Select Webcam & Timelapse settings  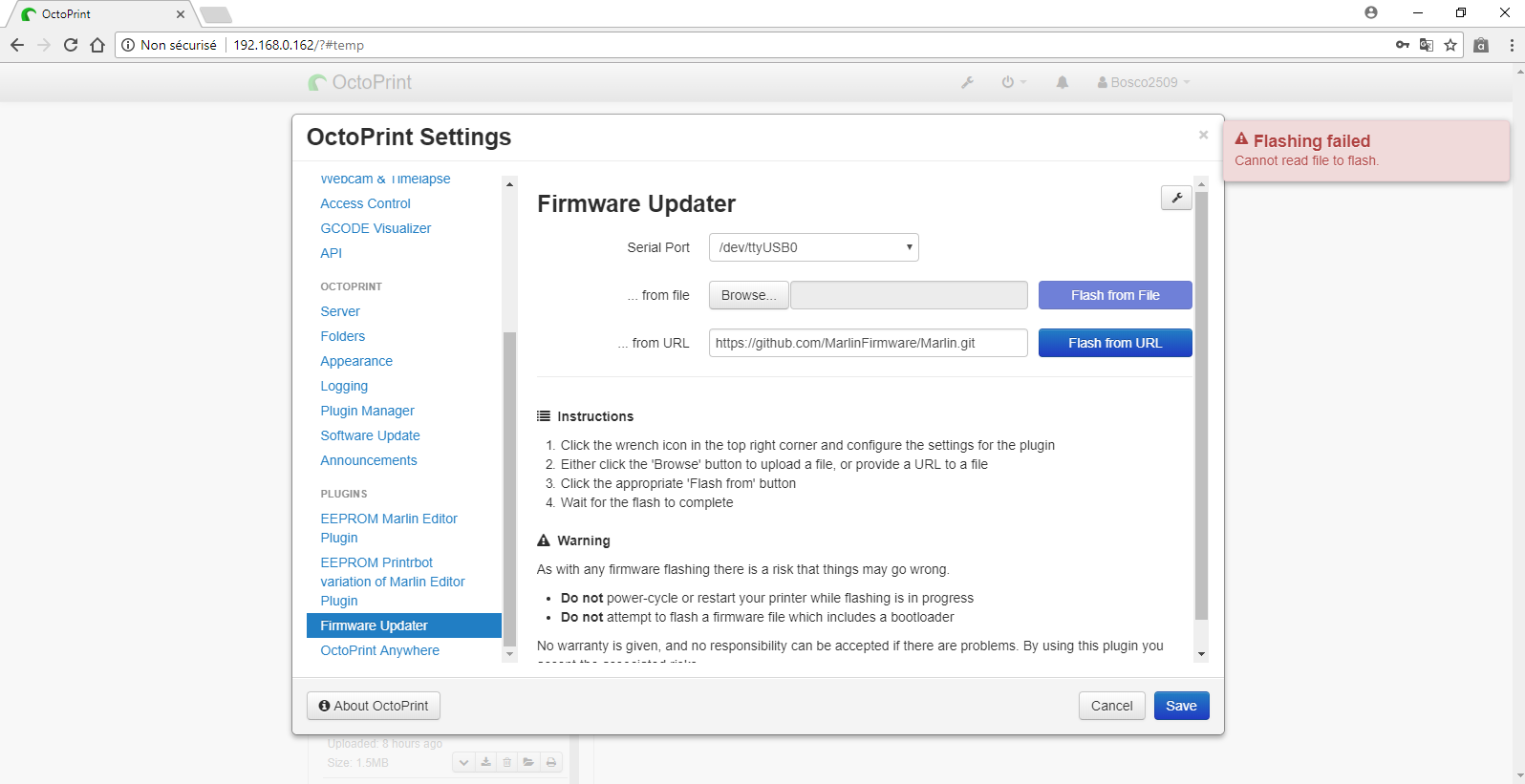[385, 180]
